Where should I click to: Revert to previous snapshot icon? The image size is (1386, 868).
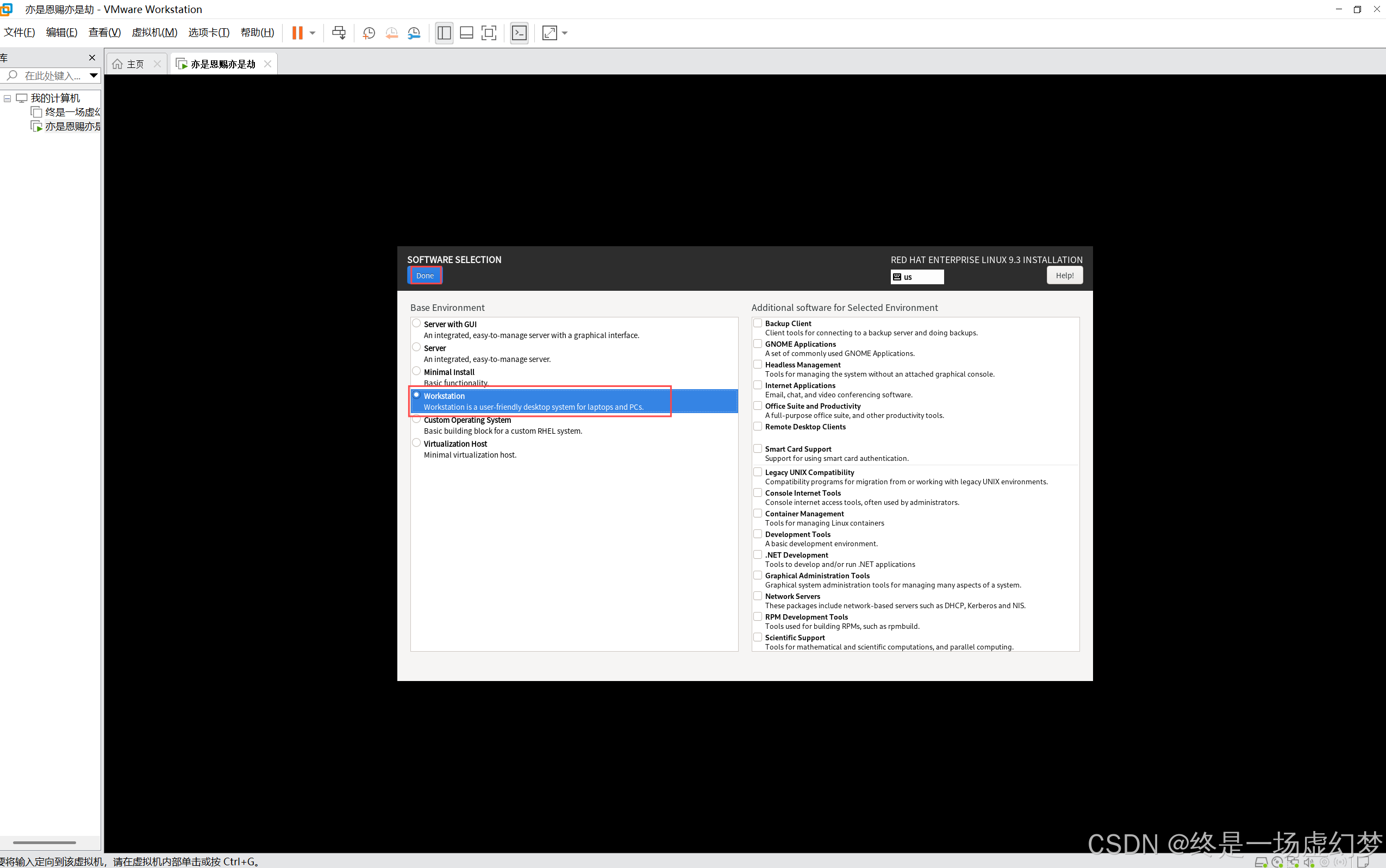pos(391,33)
